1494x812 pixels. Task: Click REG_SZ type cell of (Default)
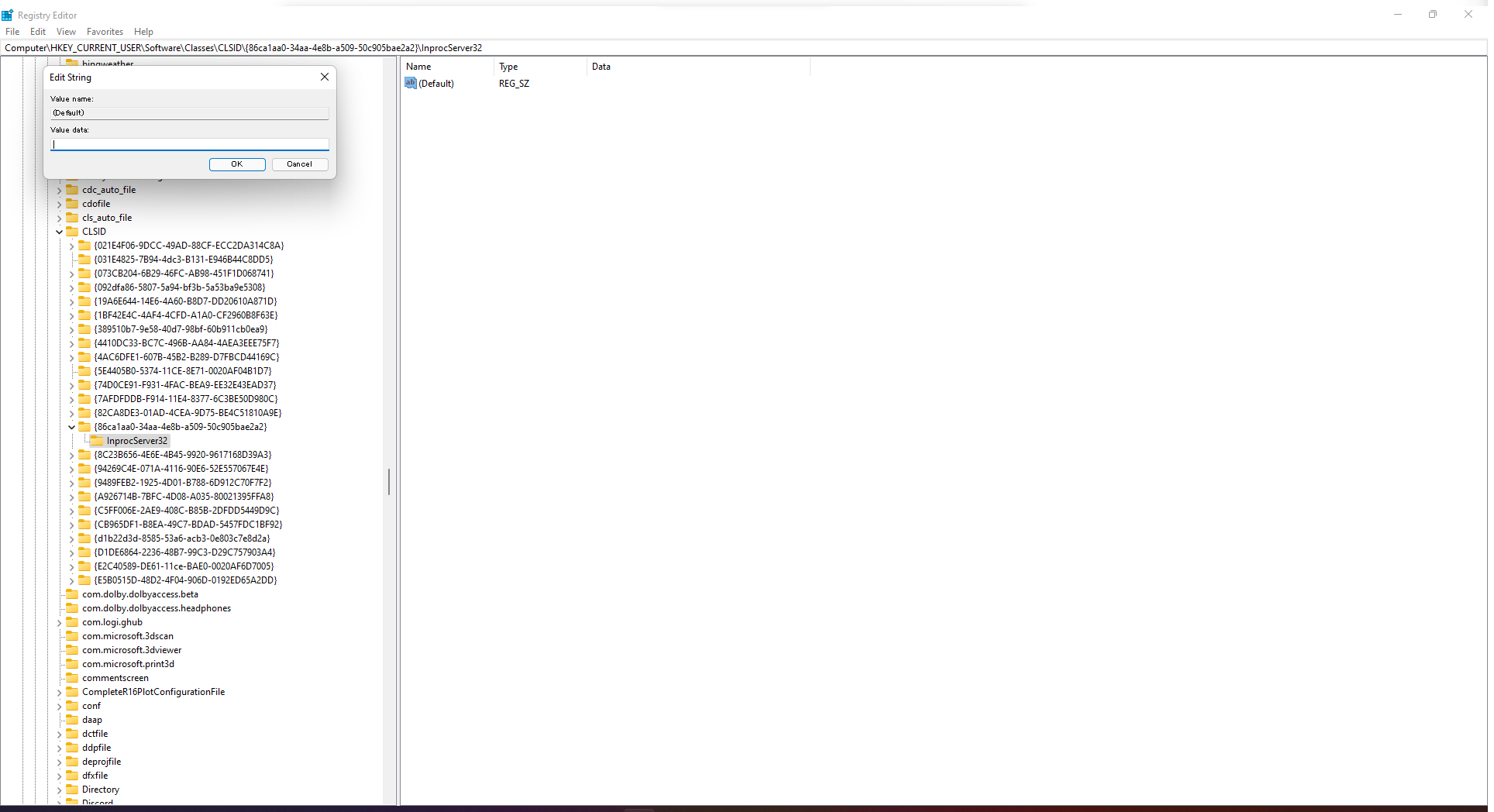tap(514, 84)
